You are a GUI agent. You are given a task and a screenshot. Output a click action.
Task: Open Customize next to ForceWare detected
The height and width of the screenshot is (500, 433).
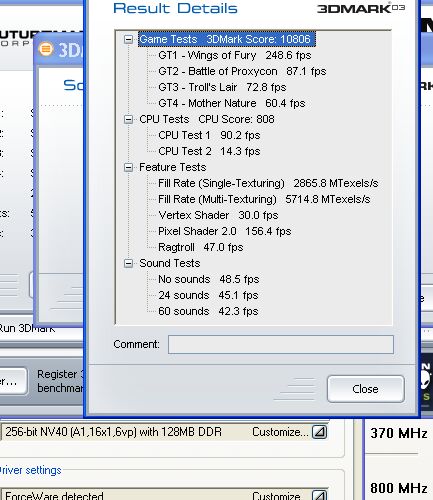click(277, 496)
